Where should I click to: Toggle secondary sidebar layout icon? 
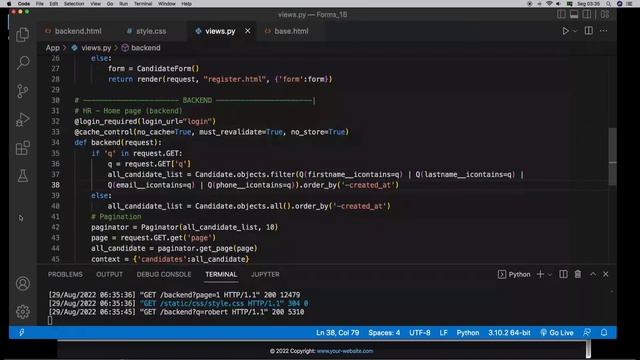pos(587,14)
